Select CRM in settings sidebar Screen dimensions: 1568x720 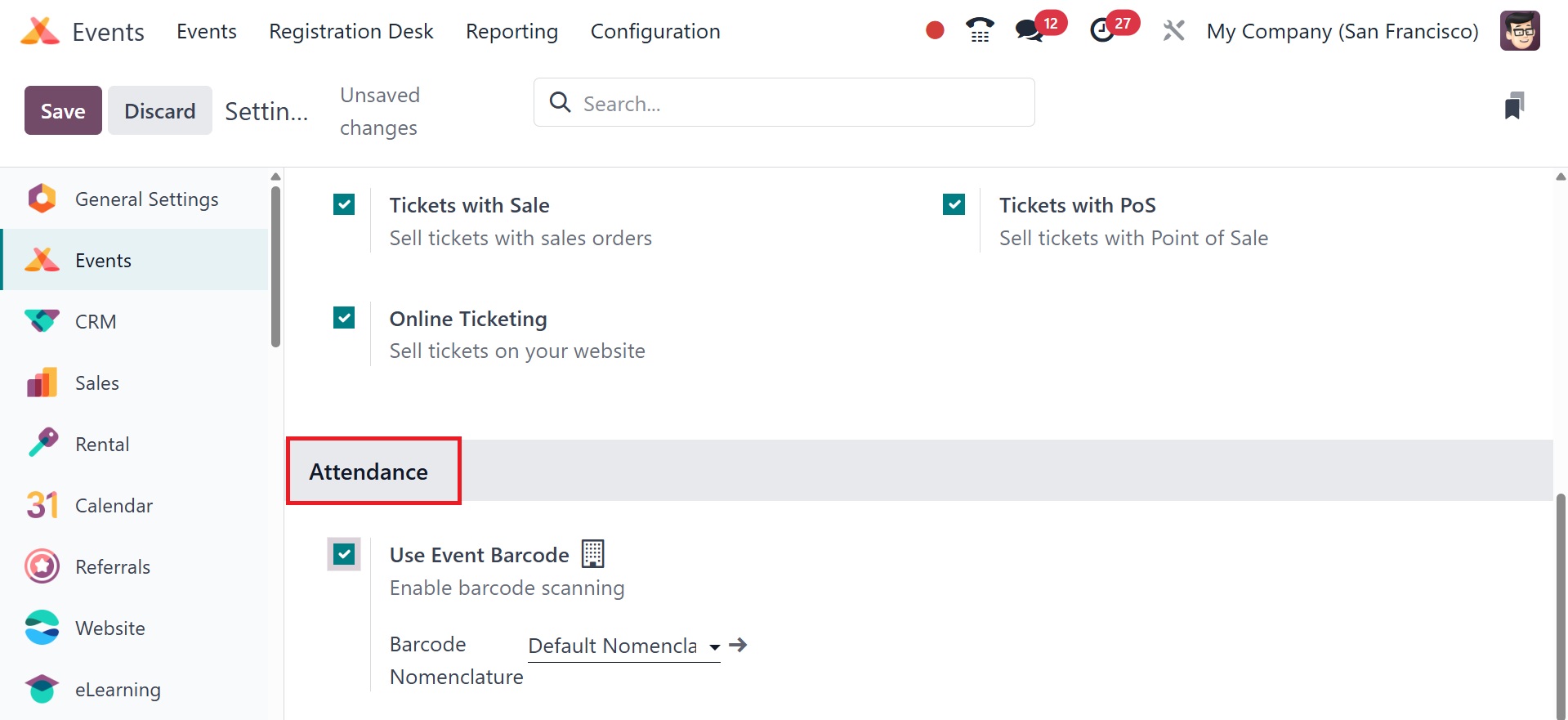[x=96, y=322]
